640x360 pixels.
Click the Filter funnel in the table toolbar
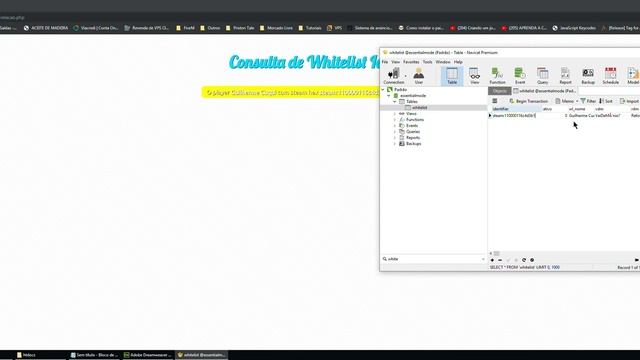point(588,101)
